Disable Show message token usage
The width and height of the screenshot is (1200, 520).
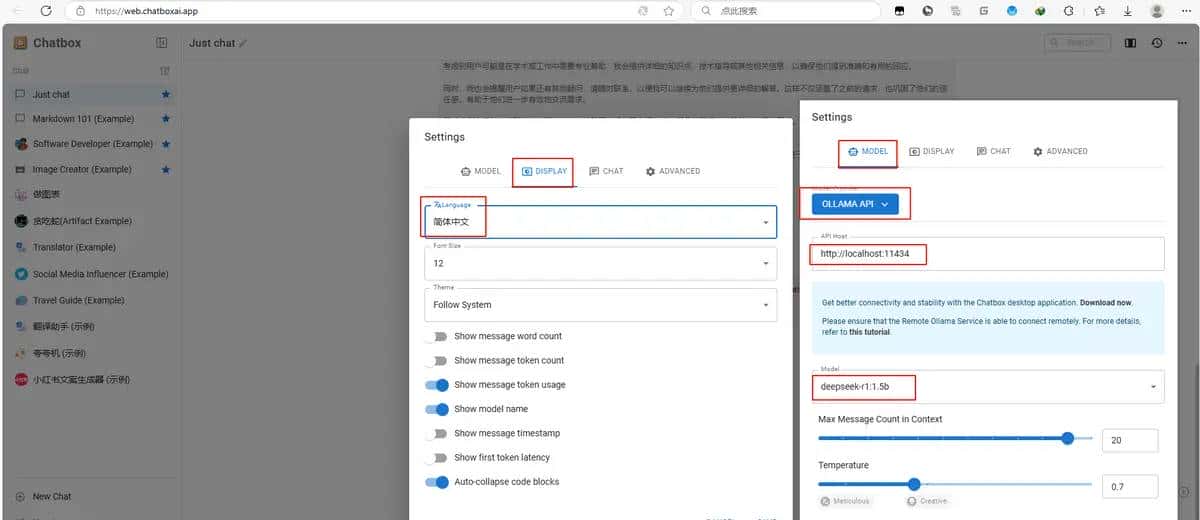436,385
